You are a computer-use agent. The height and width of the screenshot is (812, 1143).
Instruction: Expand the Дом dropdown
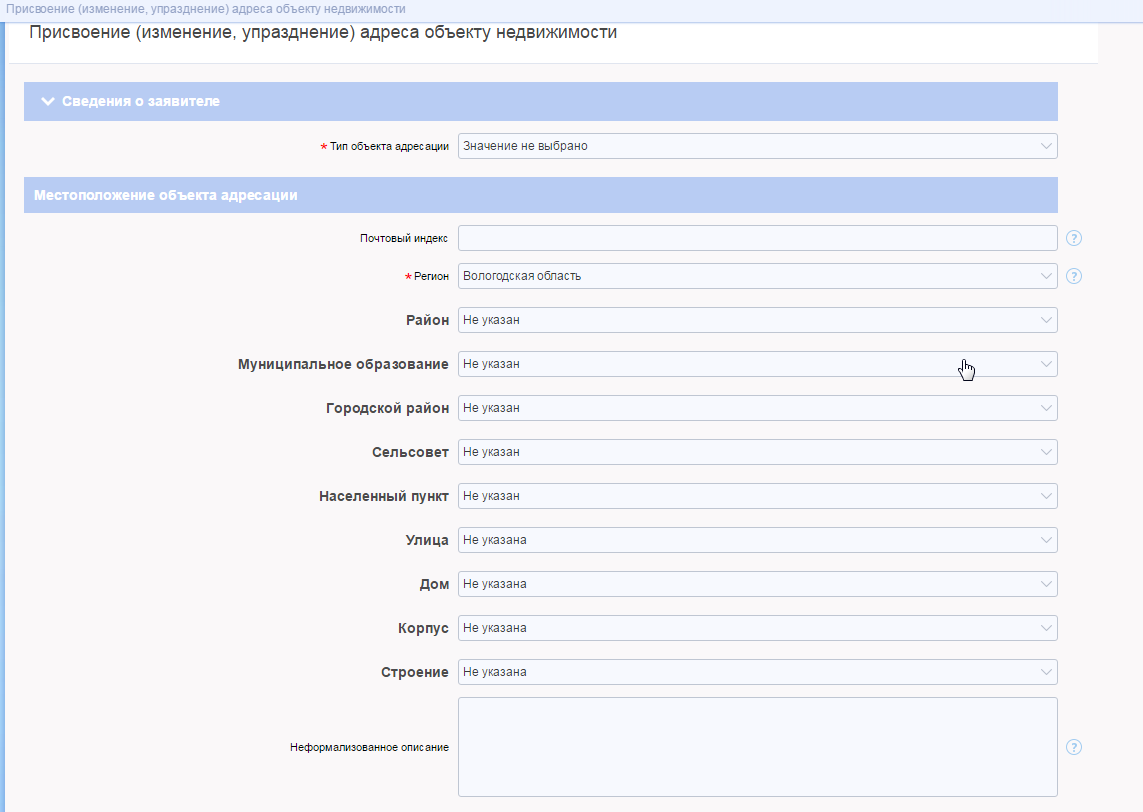coord(757,584)
